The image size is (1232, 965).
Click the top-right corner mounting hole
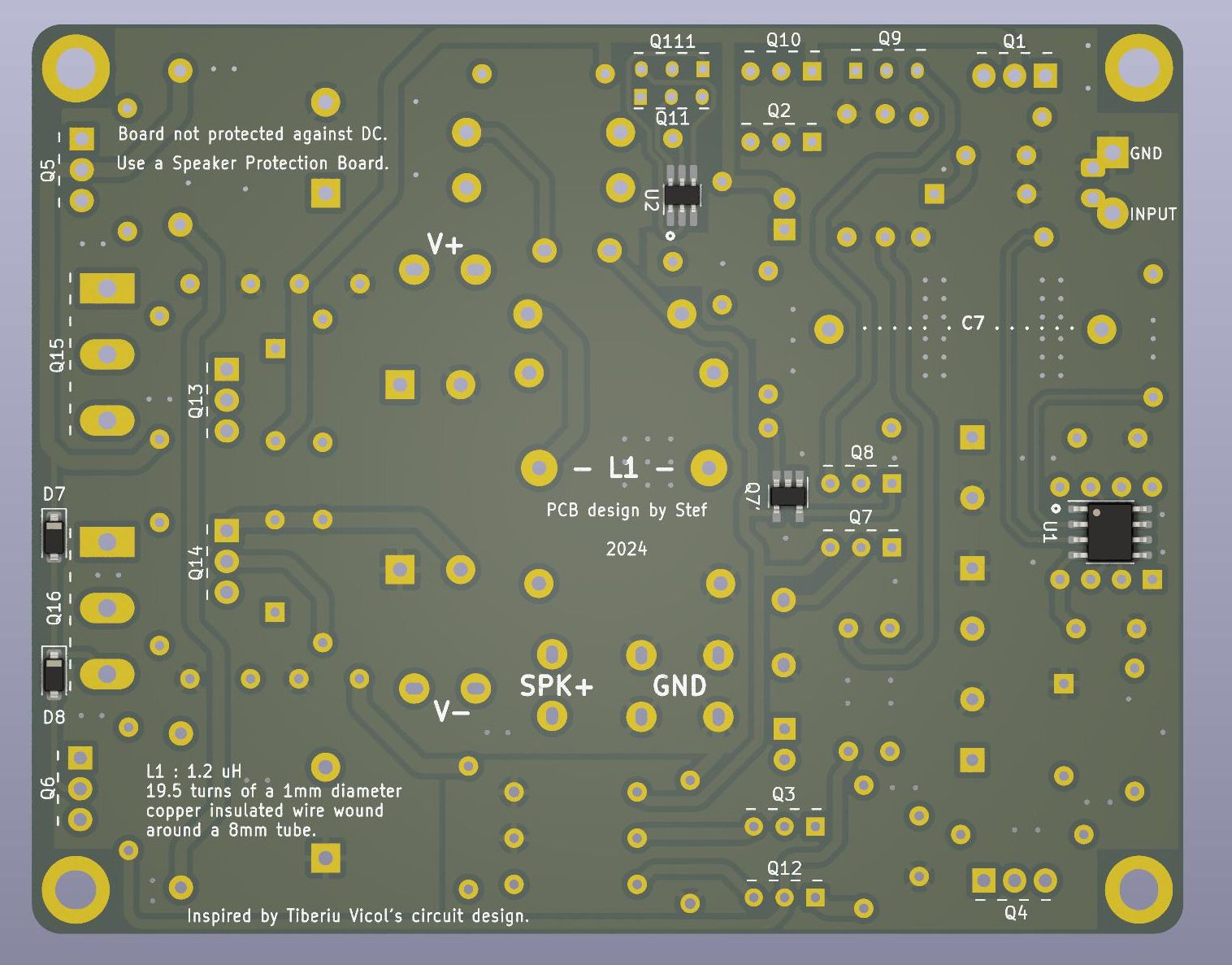pyautogui.click(x=1139, y=67)
